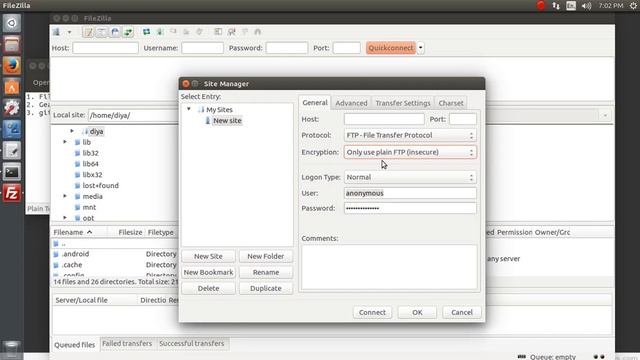Click the FileZilla launcher icon
This screenshot has height=360, width=640.
[11, 193]
